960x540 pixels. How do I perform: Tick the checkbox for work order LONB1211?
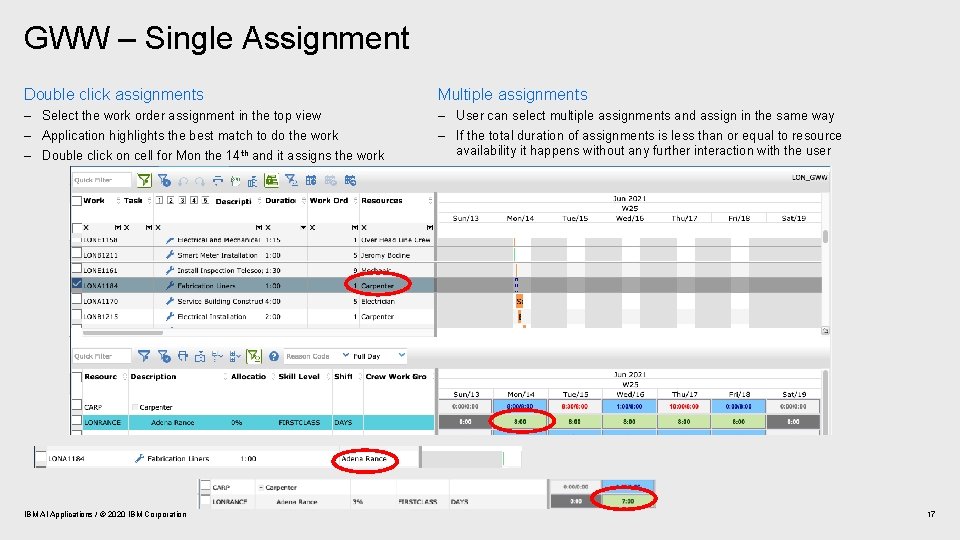(x=77, y=253)
